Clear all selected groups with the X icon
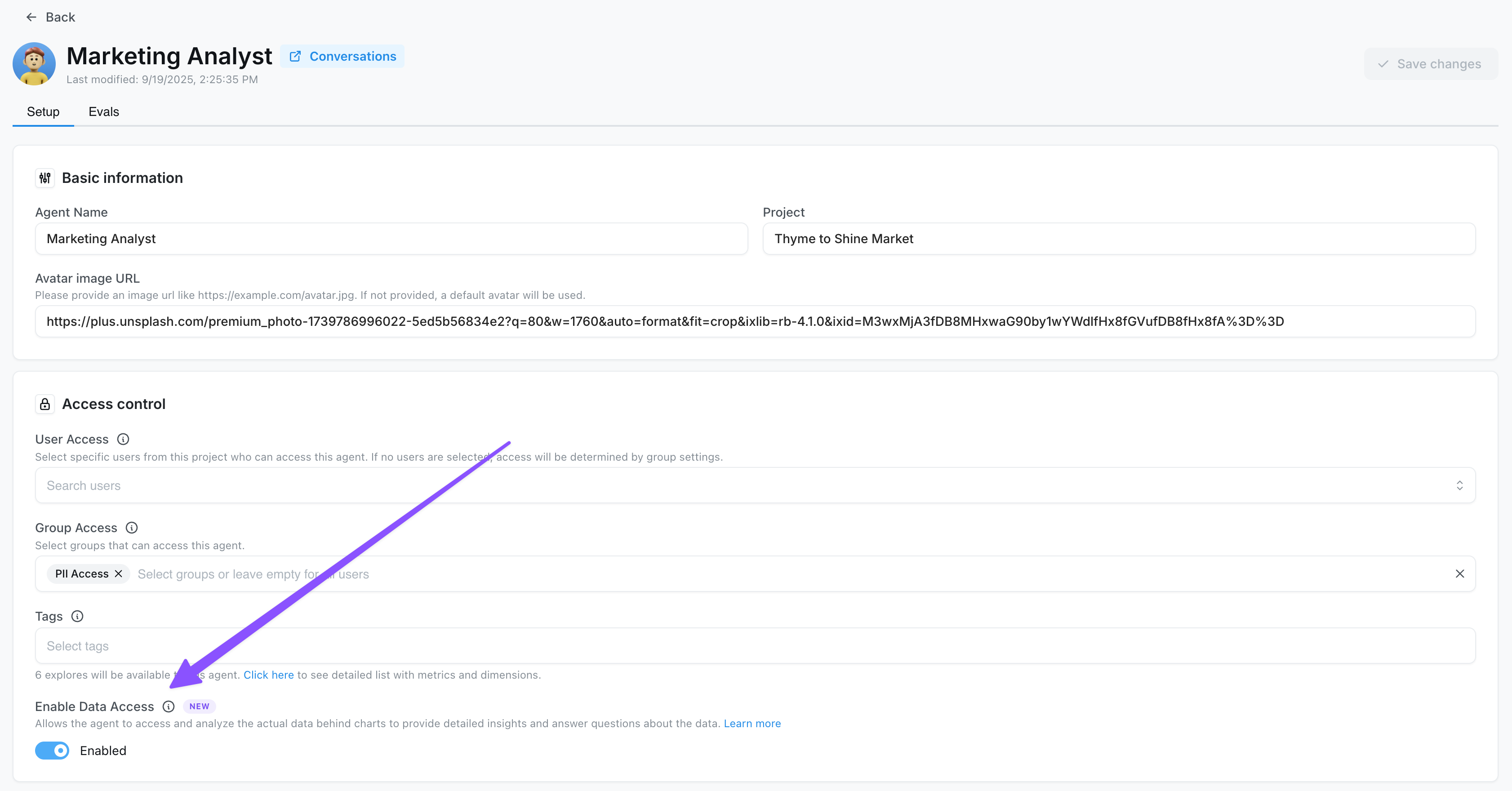This screenshot has height=791, width=1512. pos(1460,574)
